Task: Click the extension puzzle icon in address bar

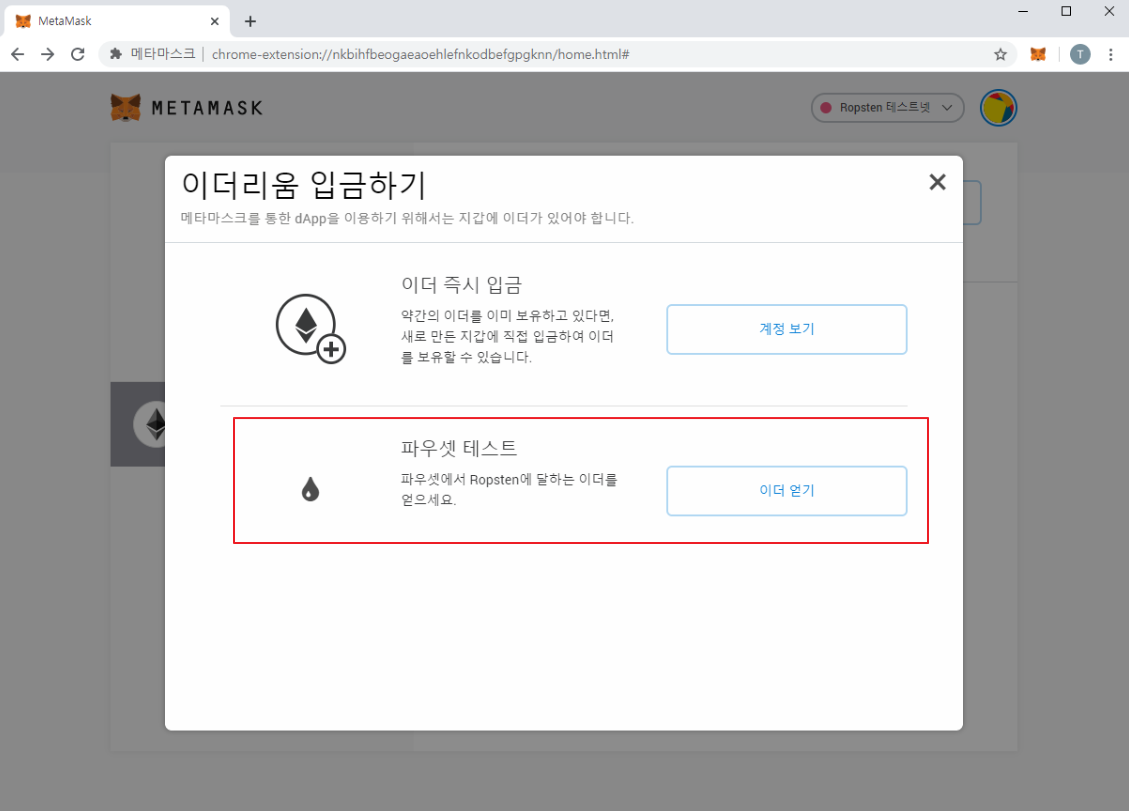Action: point(115,54)
